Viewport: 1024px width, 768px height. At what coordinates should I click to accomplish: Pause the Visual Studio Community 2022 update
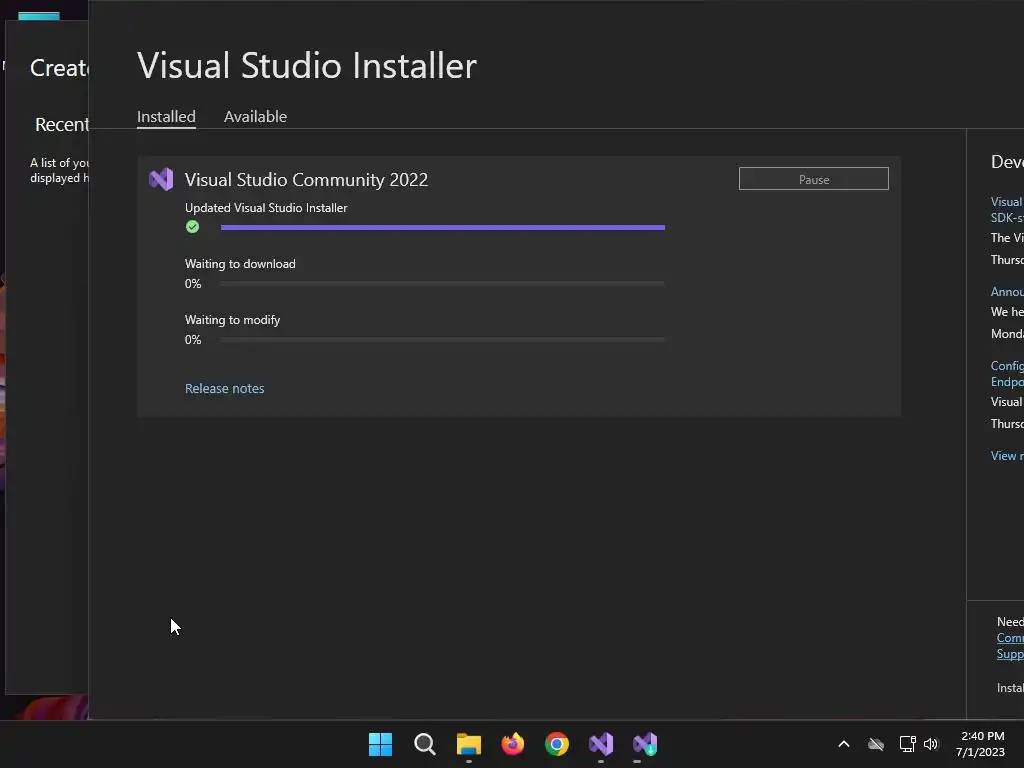pos(813,179)
